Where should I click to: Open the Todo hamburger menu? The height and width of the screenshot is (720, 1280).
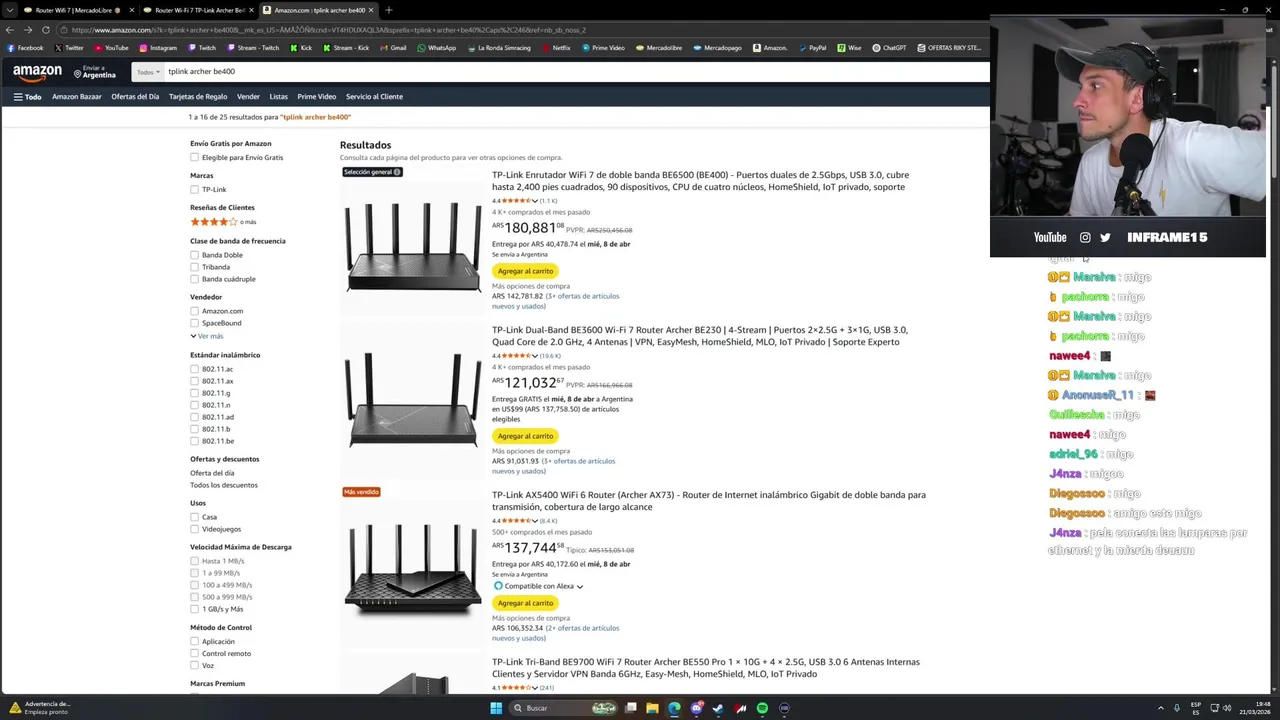[x=27, y=97]
